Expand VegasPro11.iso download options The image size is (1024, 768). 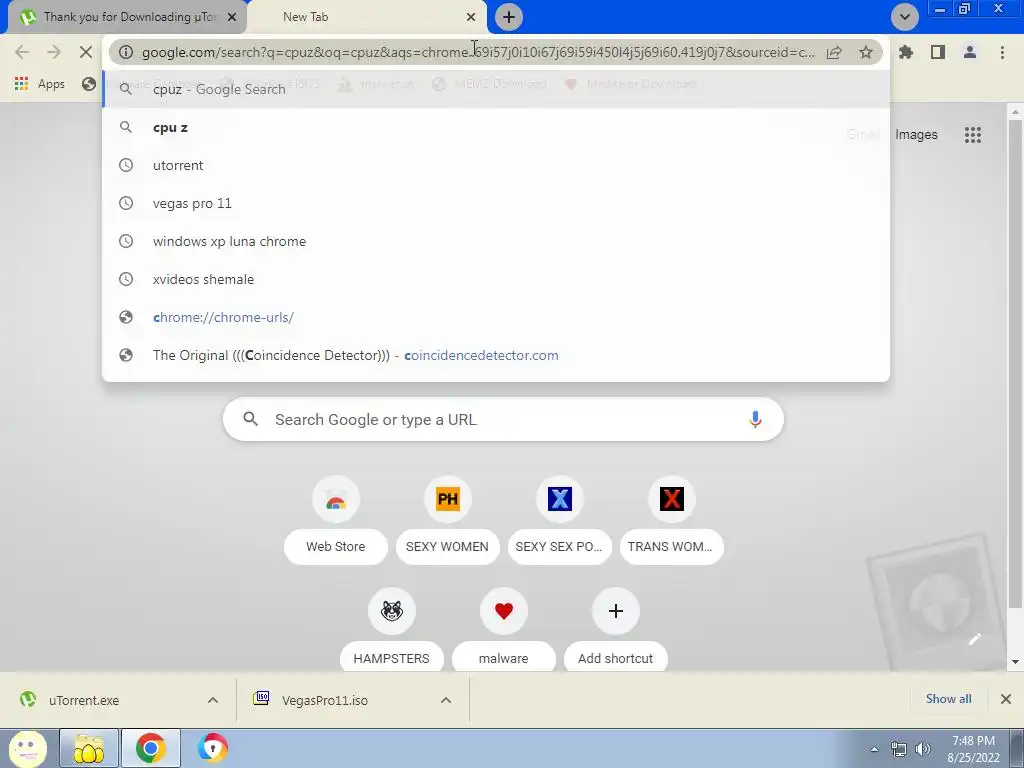tap(446, 700)
